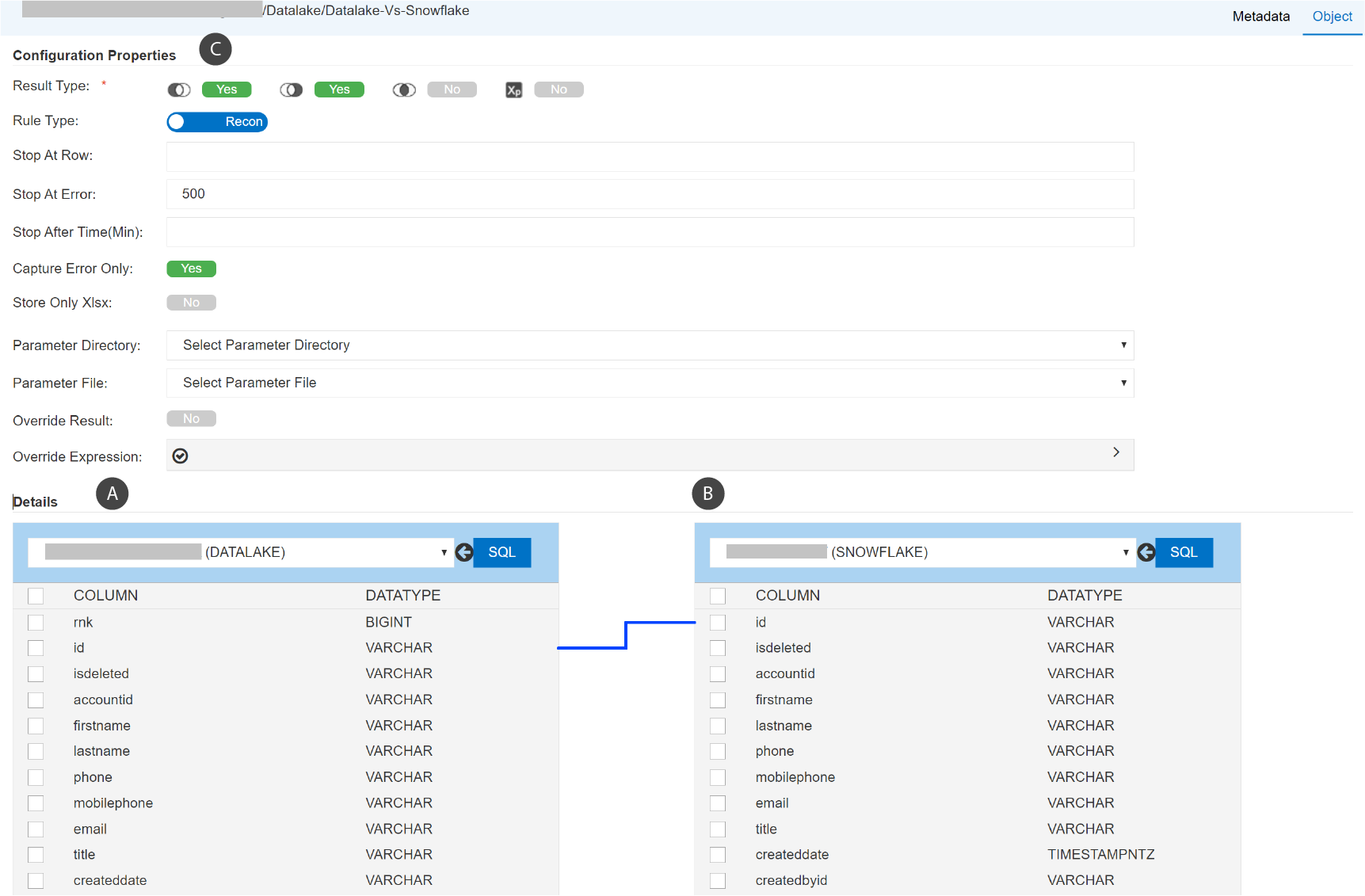Check the Datalake createddate column checkbox
Image resolution: width=1365 pixels, height=896 pixels.
pyautogui.click(x=36, y=881)
